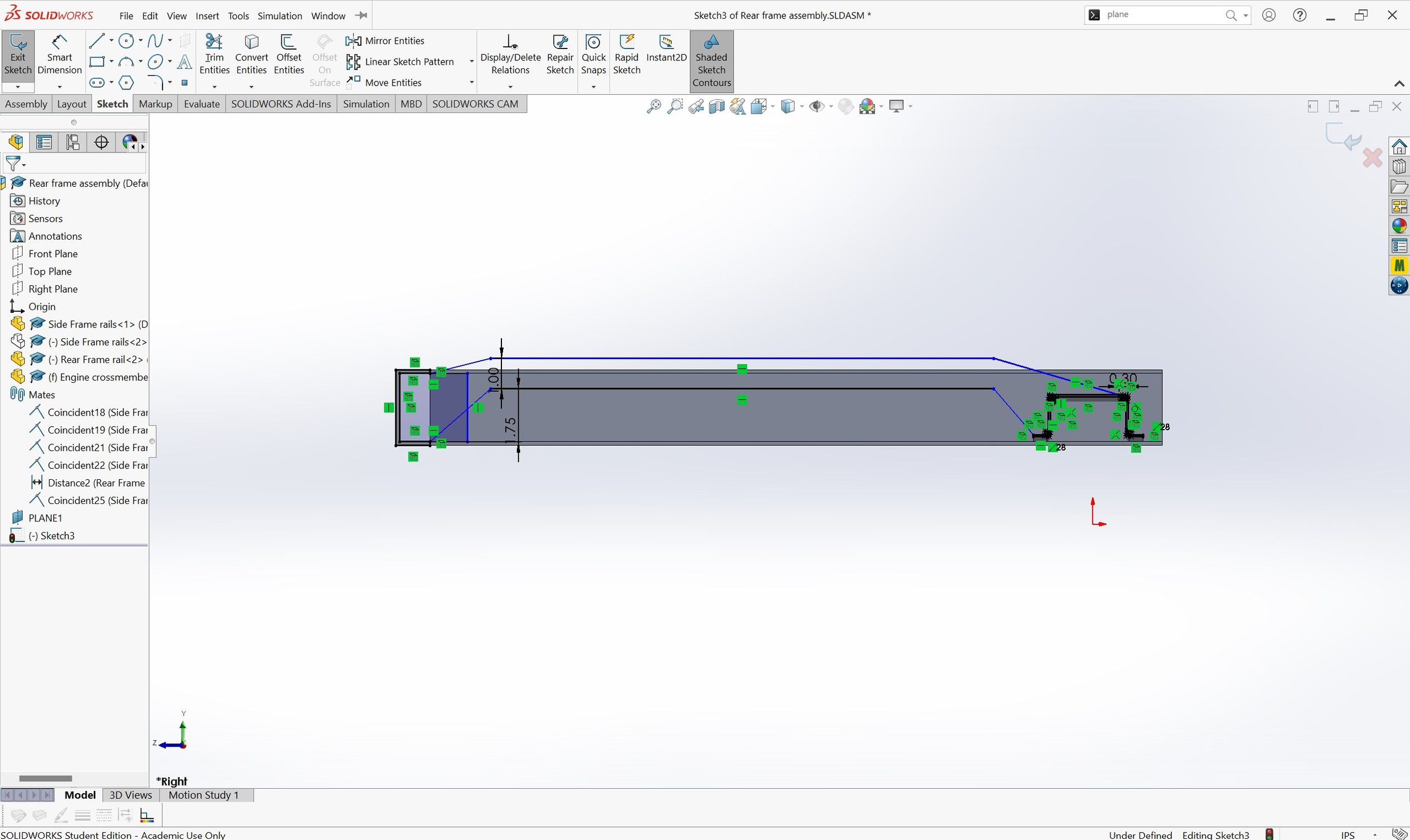Select the Polygon sketch tool

[x=126, y=83]
